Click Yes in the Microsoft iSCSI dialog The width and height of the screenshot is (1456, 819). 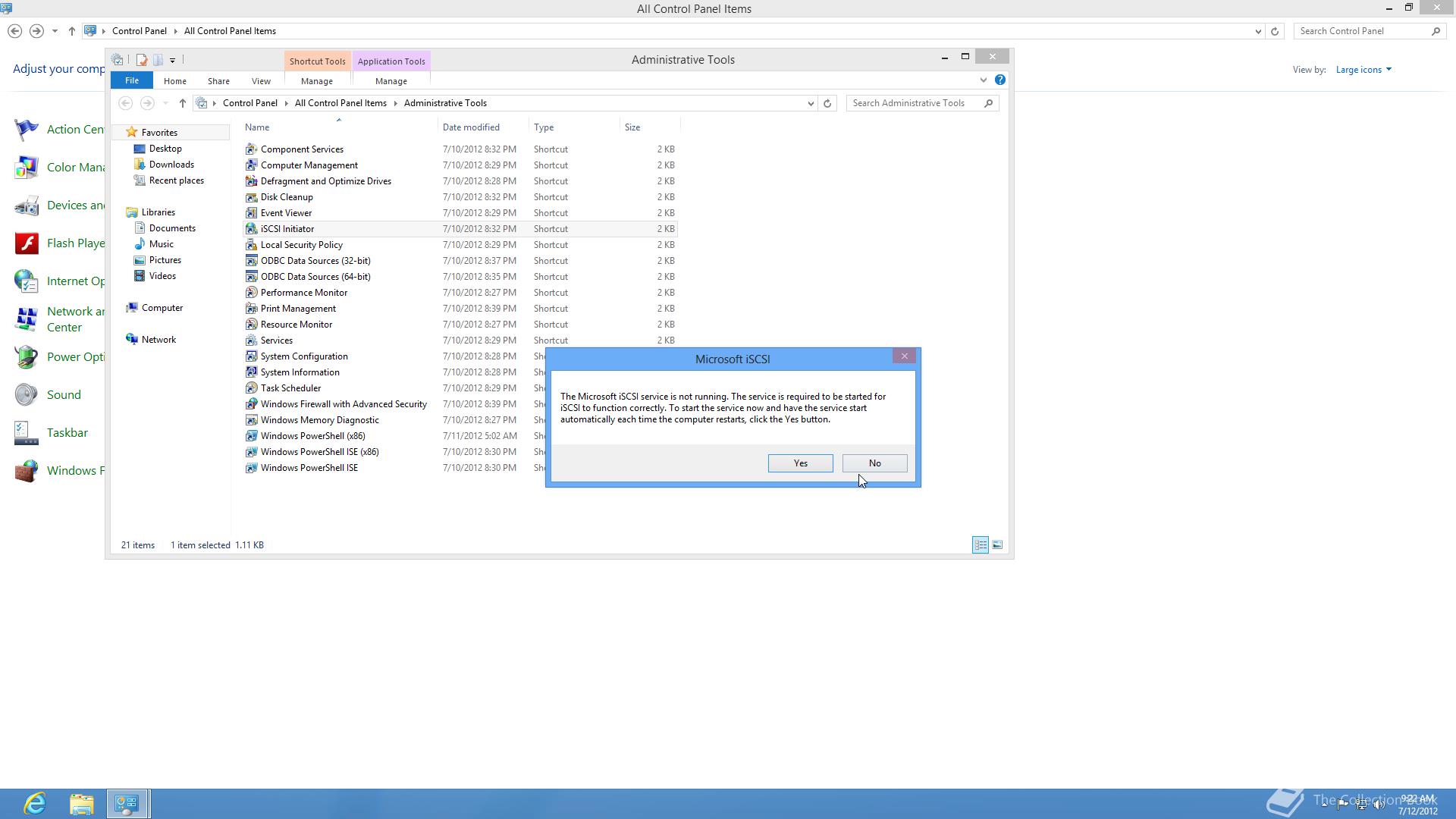800,463
